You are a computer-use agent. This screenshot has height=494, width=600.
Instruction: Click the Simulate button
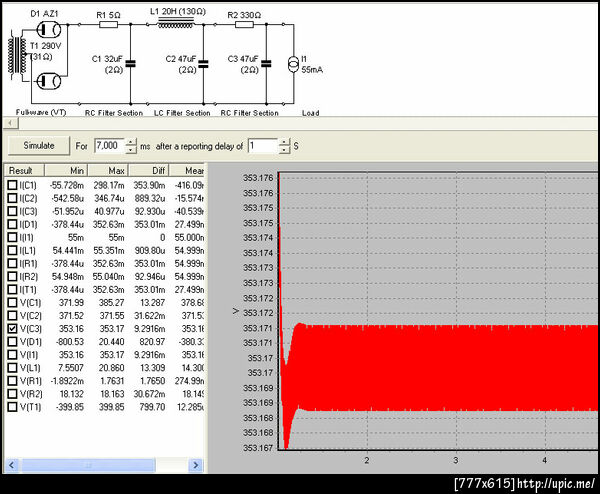pos(39,146)
